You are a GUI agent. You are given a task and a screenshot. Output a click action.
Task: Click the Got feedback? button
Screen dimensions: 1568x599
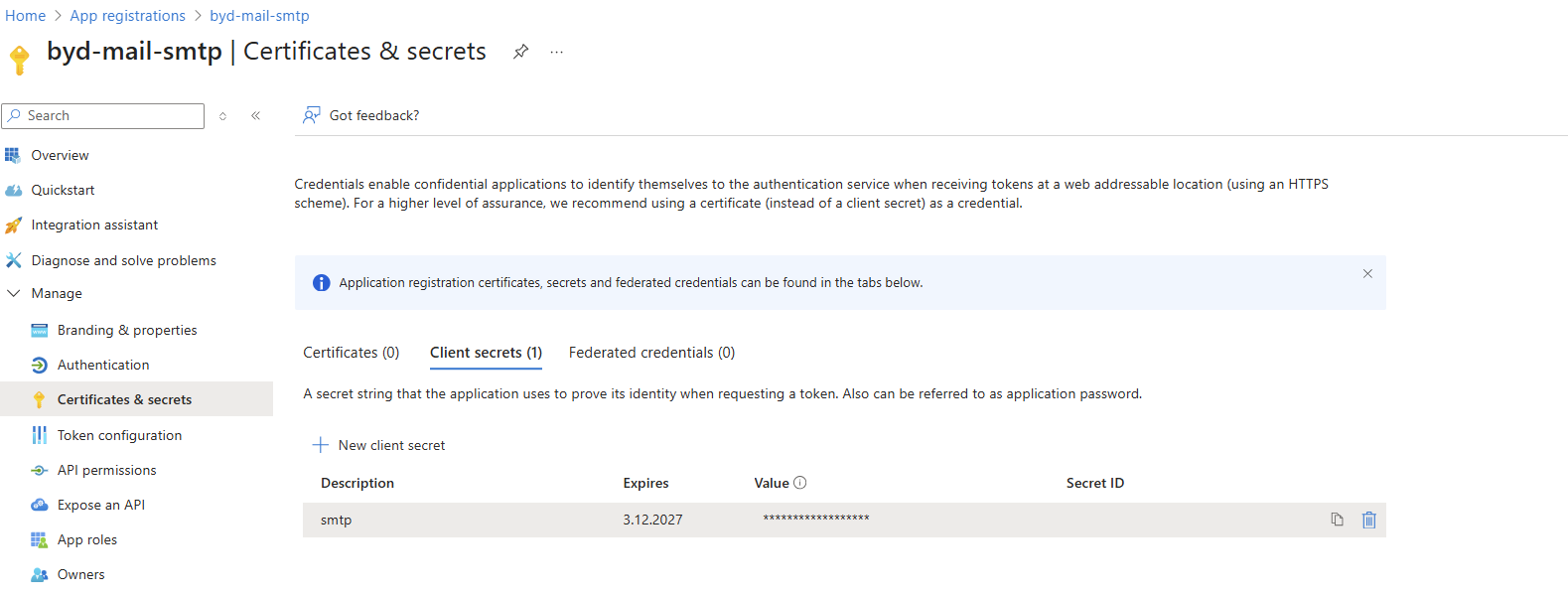click(x=361, y=115)
